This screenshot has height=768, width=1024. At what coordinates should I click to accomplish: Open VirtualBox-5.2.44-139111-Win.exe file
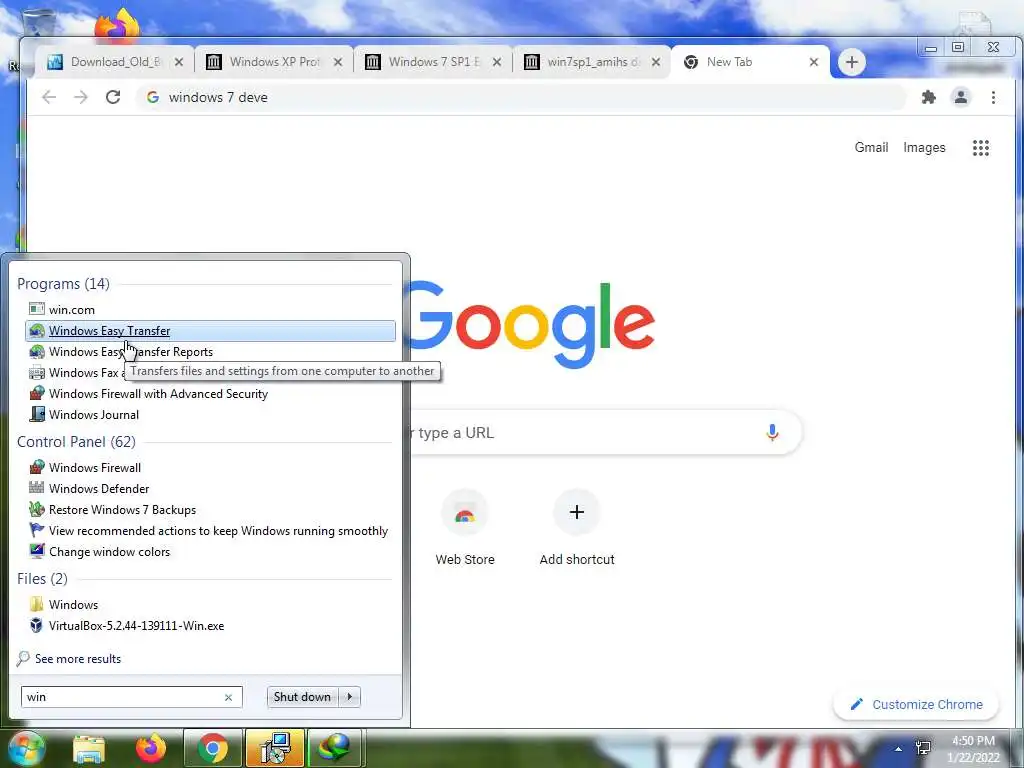point(136,626)
